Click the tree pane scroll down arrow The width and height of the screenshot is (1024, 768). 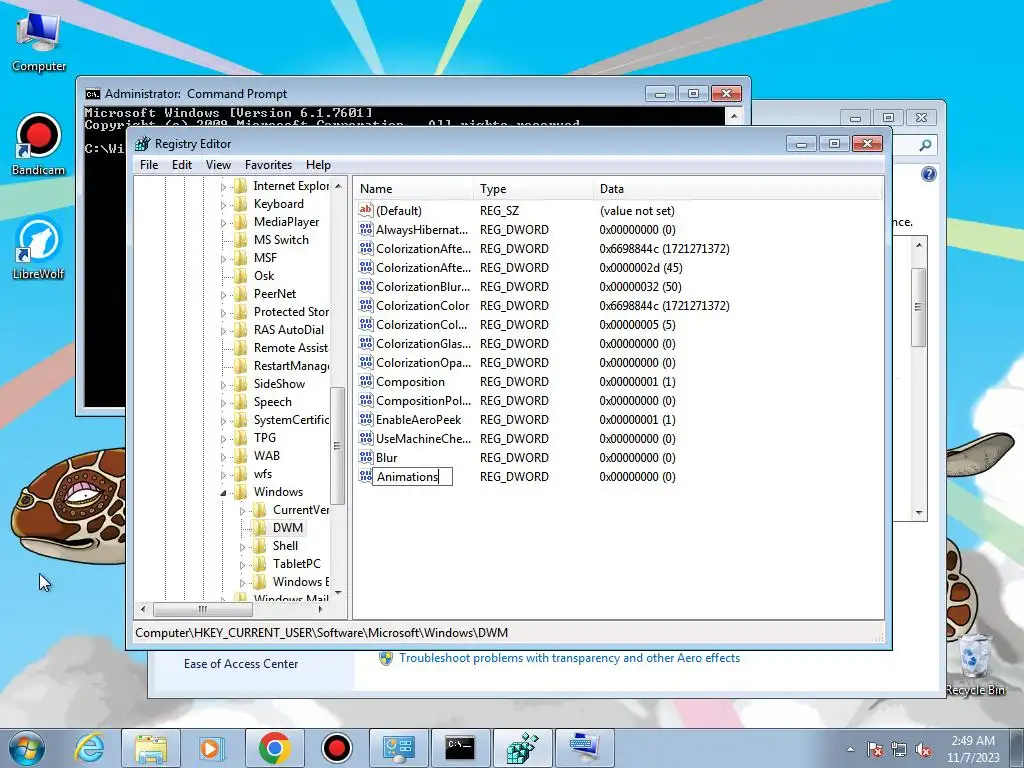(338, 592)
